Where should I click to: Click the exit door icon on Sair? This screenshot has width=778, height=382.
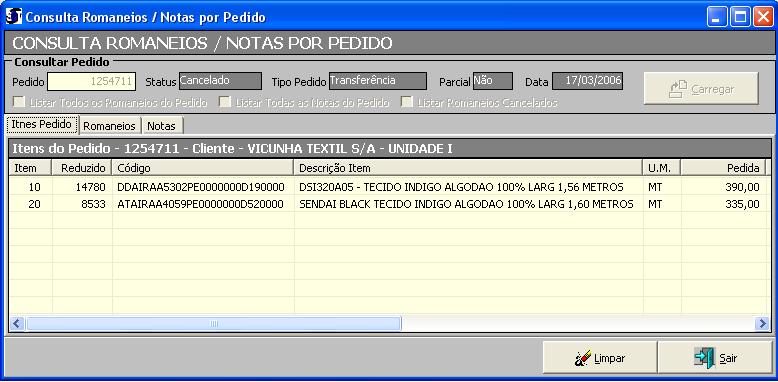(x=705, y=358)
